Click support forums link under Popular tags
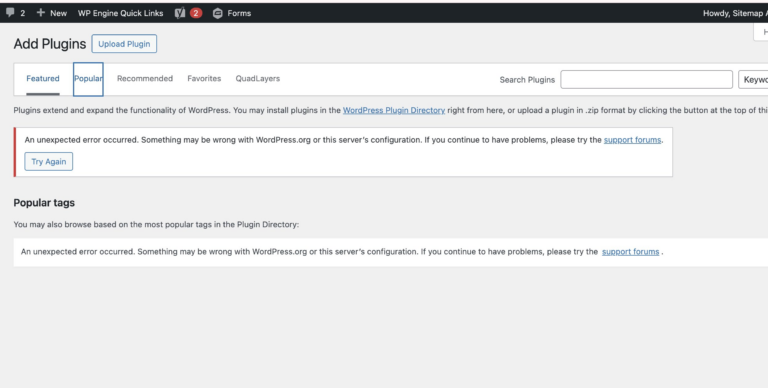 630,251
